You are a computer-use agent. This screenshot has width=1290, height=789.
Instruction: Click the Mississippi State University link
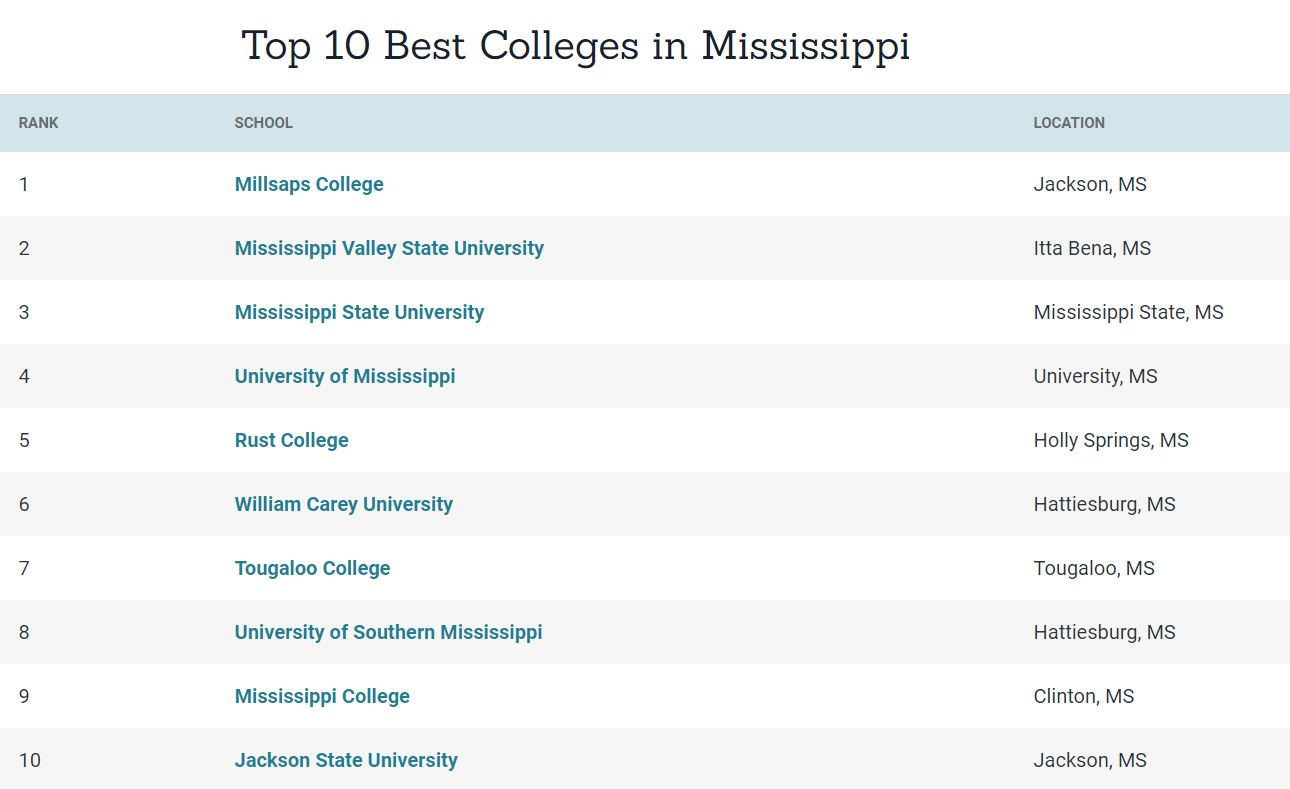pyautogui.click(x=359, y=312)
